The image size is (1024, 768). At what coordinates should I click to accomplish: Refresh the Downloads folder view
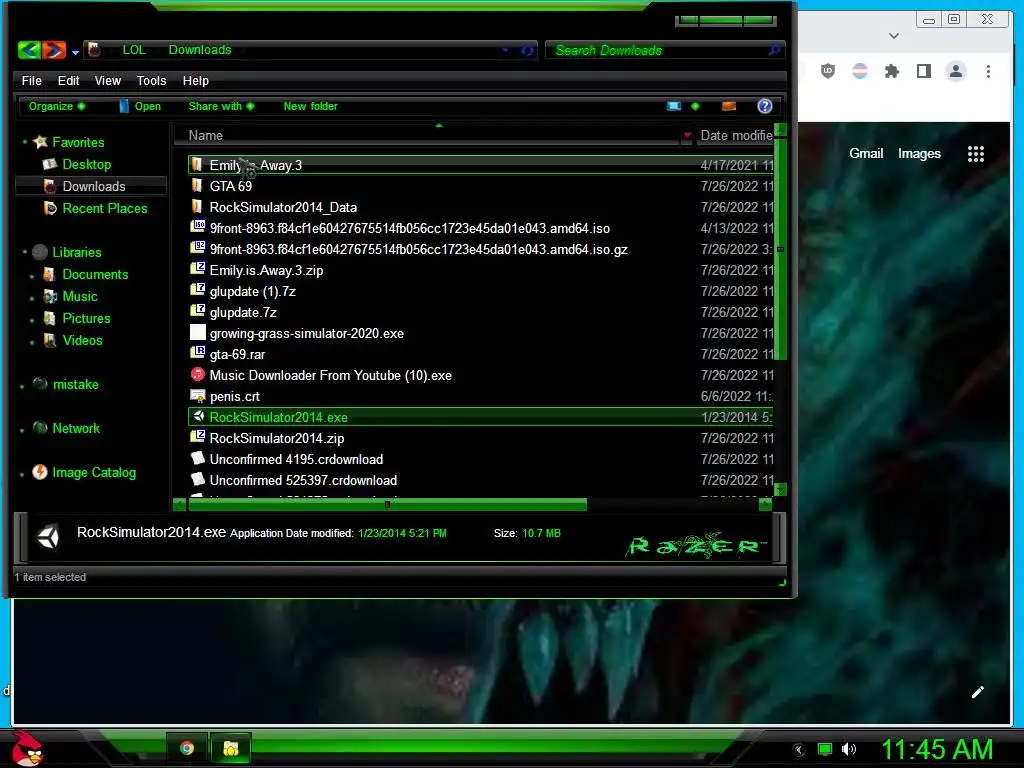pos(527,50)
